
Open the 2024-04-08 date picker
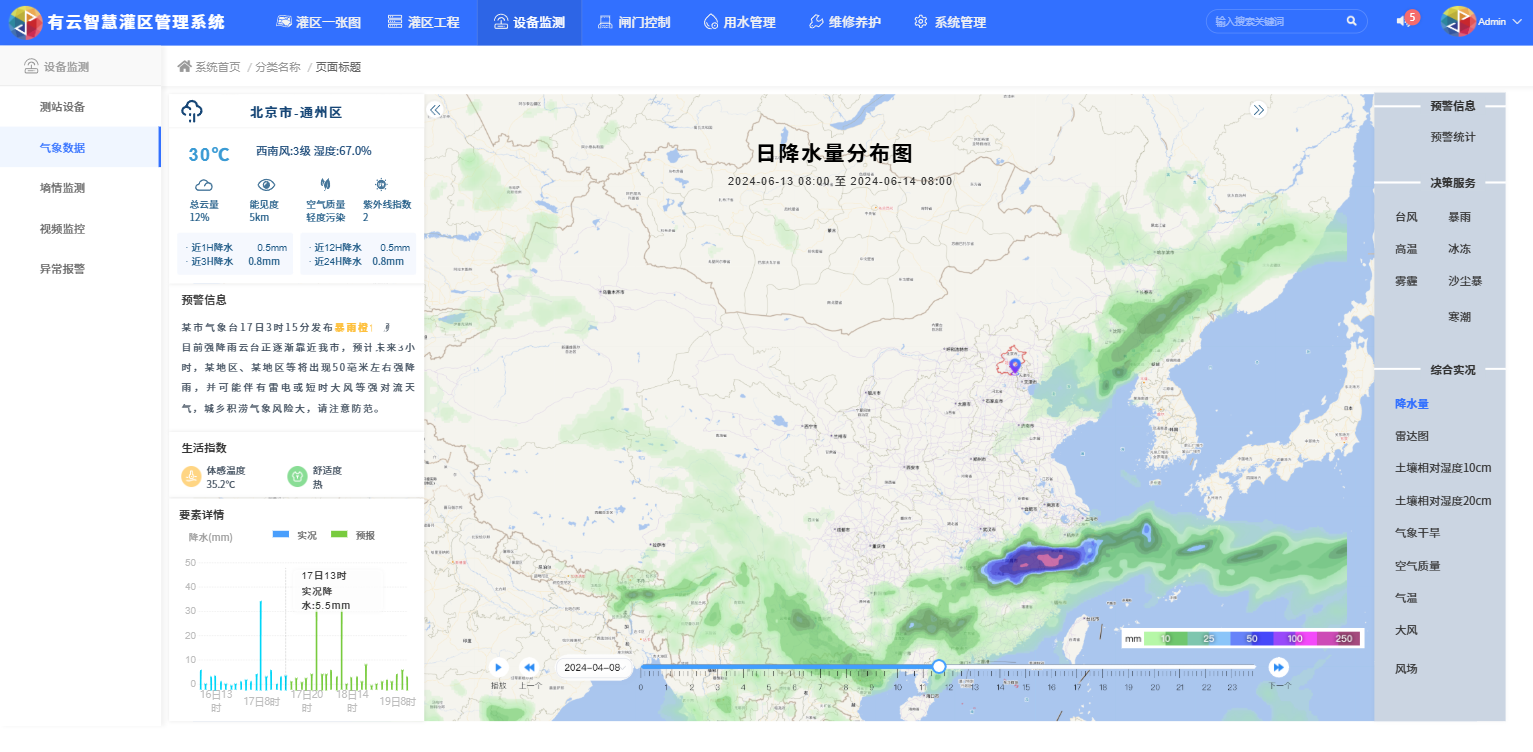pyautogui.click(x=592, y=667)
